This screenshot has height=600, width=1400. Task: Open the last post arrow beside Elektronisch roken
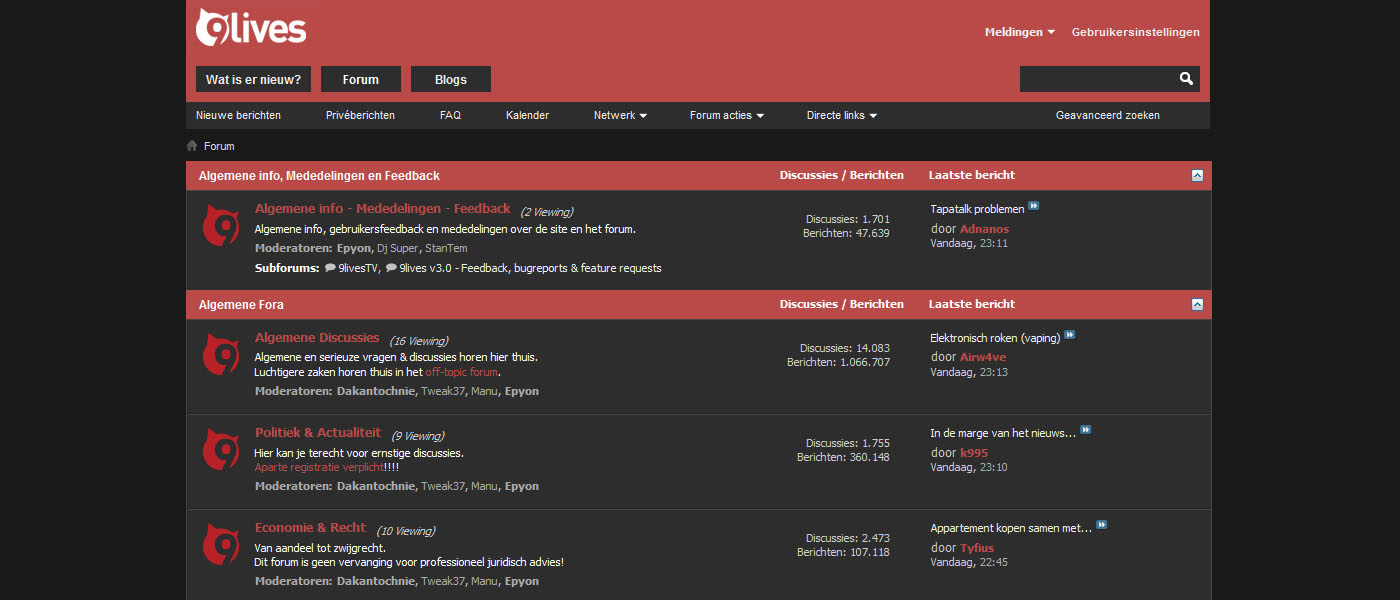[1070, 335]
